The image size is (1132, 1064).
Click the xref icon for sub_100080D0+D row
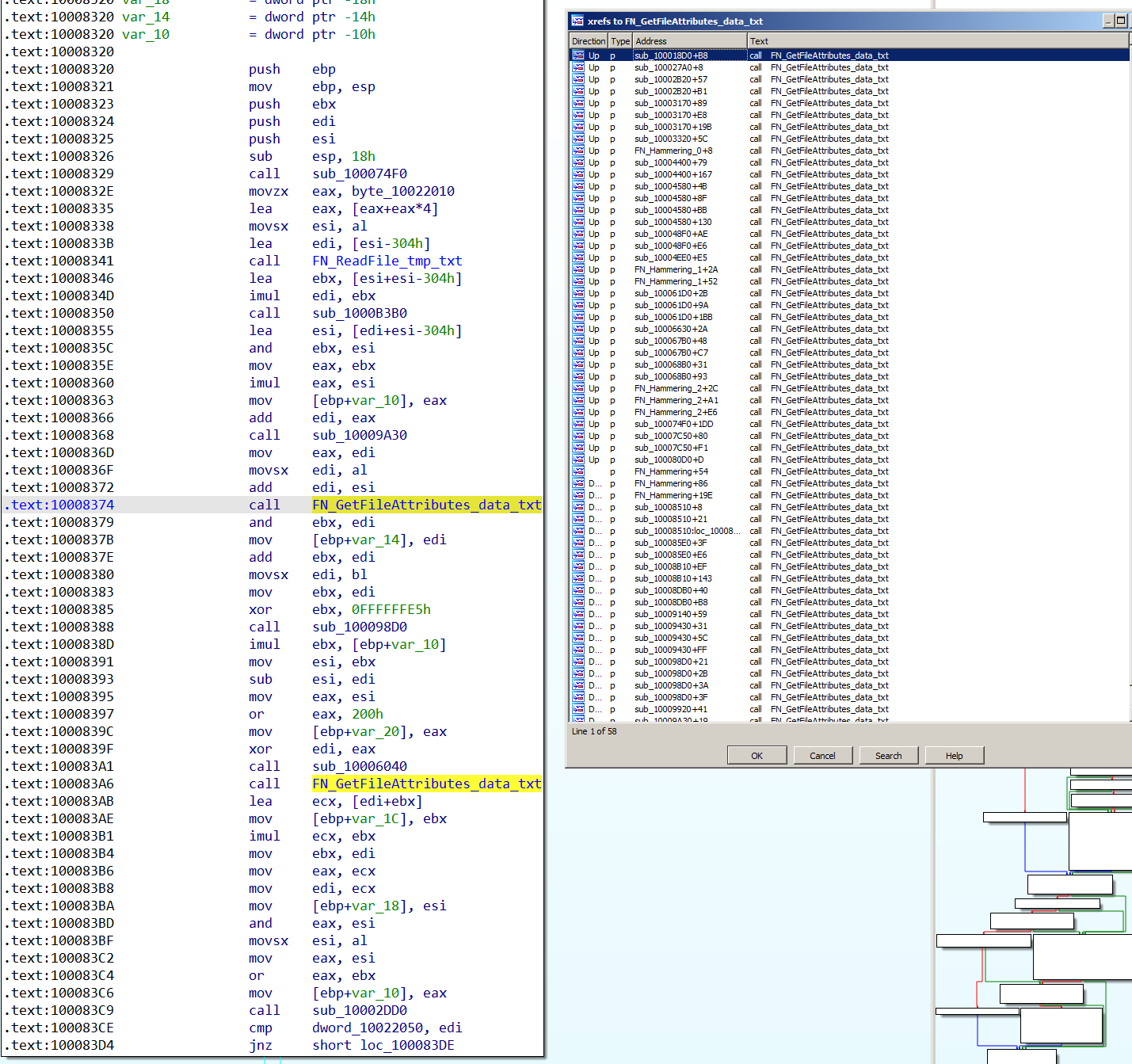[x=578, y=460]
